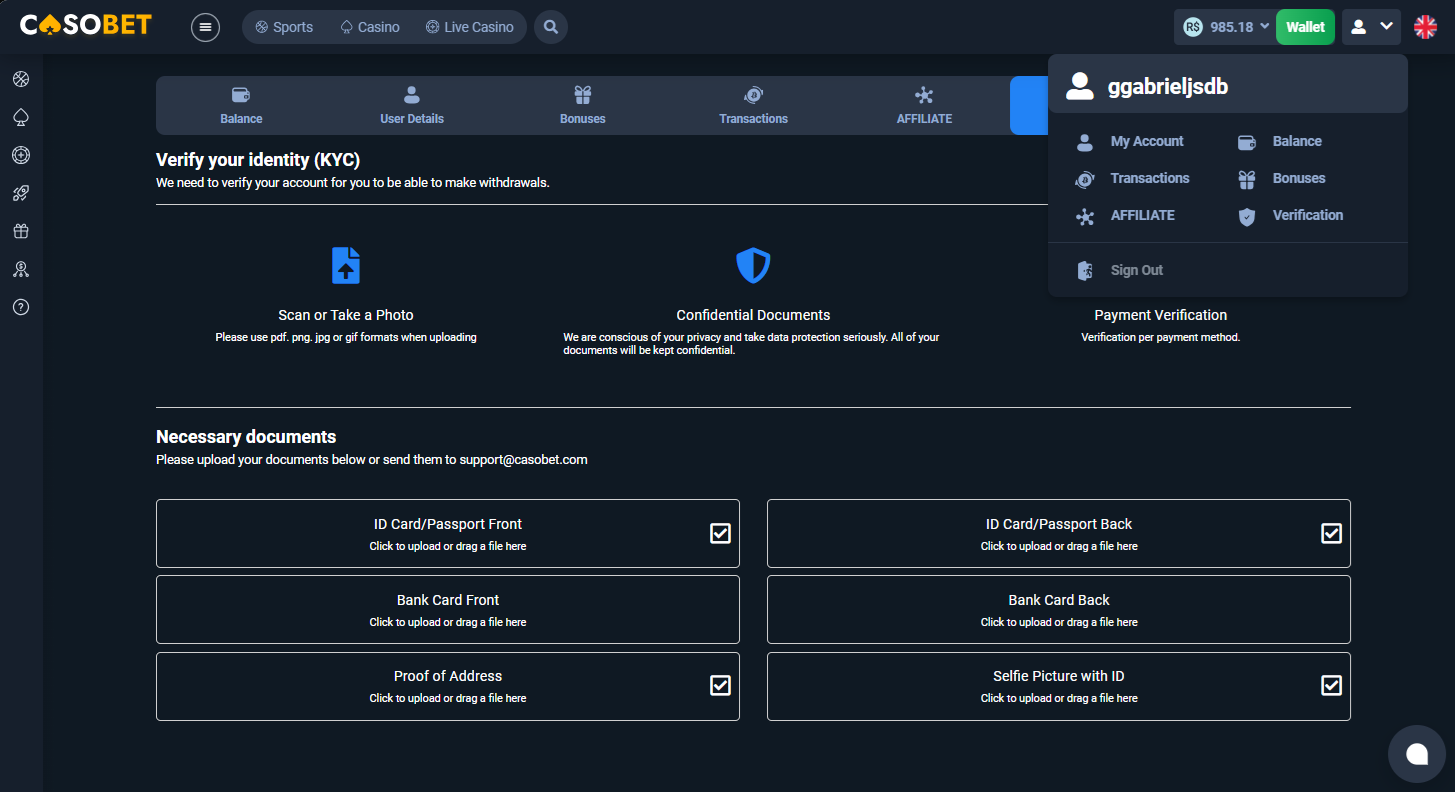
Task: Open the live chat bubble
Action: coord(1417,754)
